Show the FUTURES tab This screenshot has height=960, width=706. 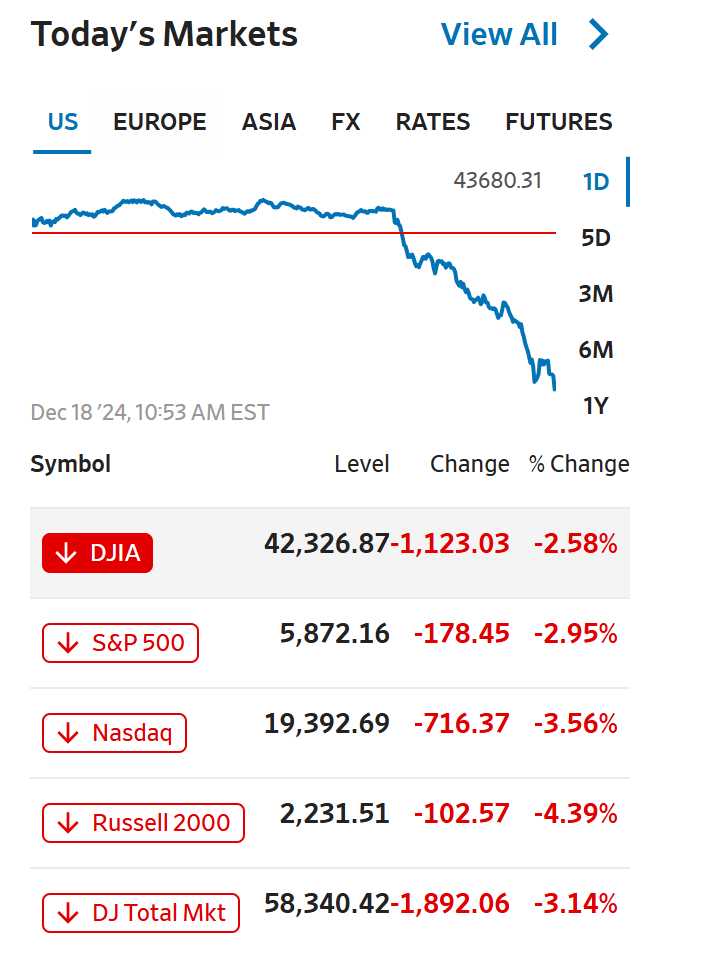point(559,122)
